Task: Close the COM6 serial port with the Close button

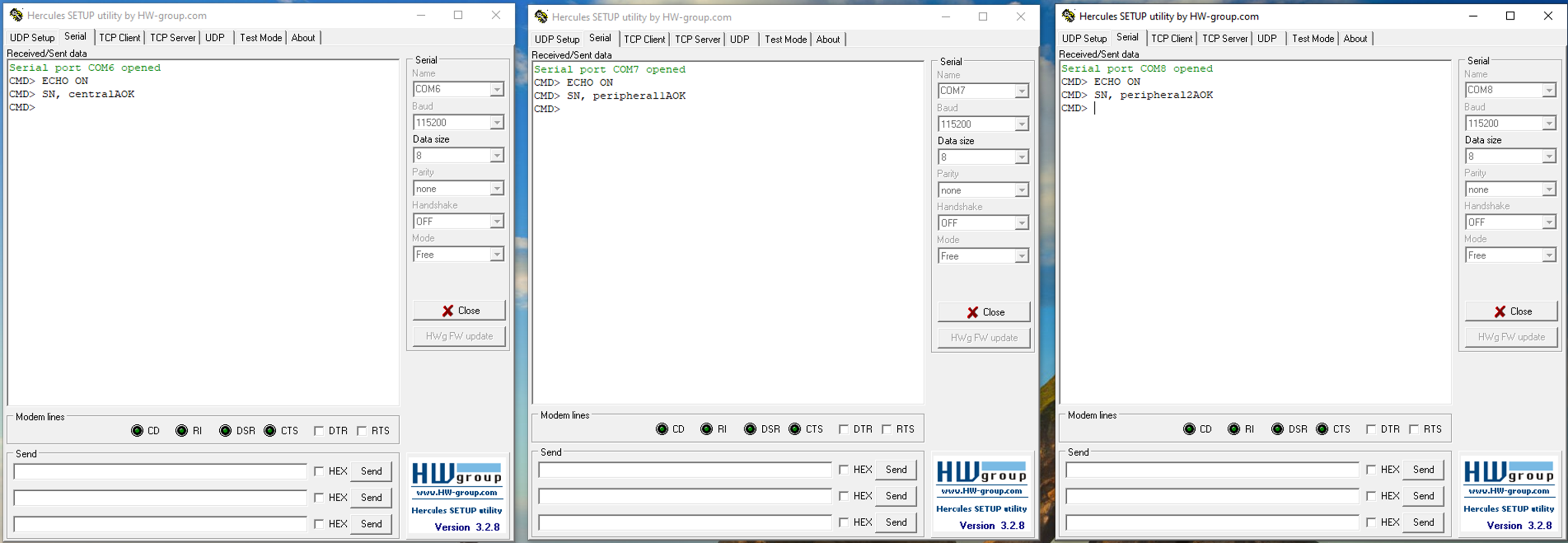Action: (x=459, y=310)
